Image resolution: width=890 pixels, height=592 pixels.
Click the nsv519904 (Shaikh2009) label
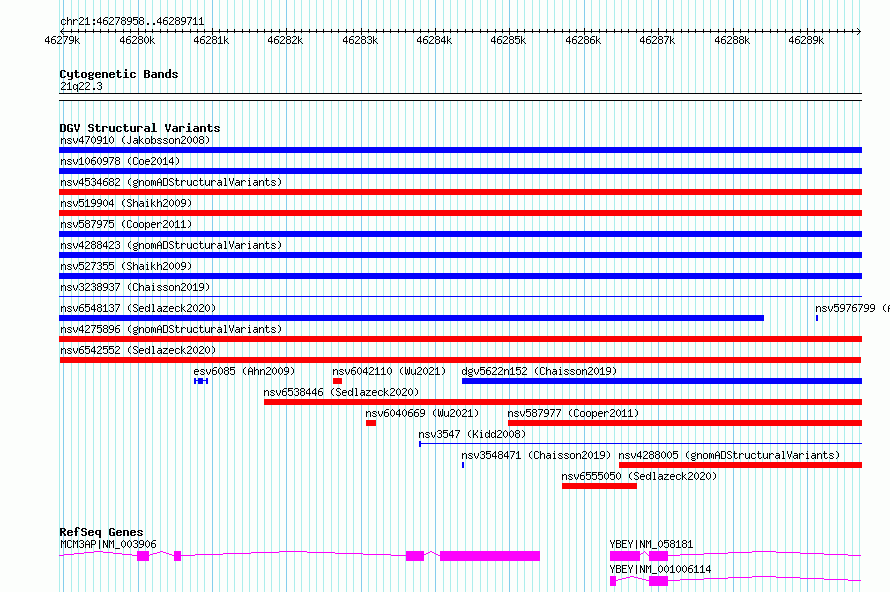coord(126,203)
